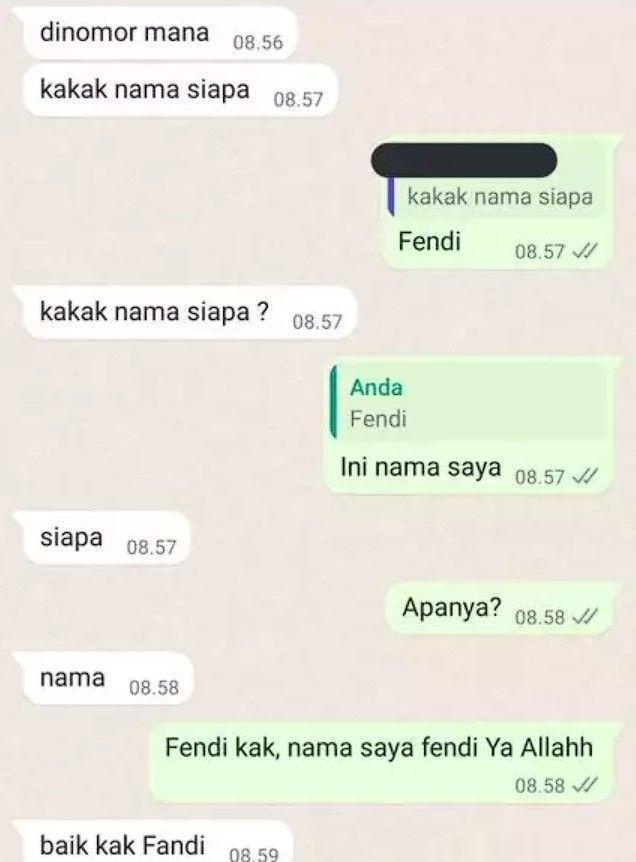The height and width of the screenshot is (862, 636).
Task: Tap the 'Fendi' reply text at 08.57
Action: 429,241
